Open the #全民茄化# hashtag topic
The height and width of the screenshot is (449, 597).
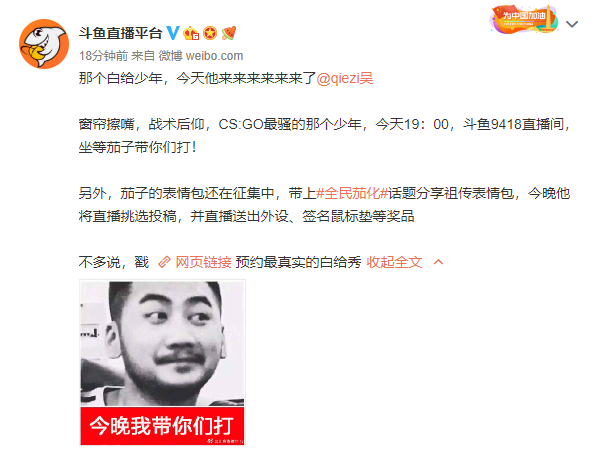coord(352,193)
